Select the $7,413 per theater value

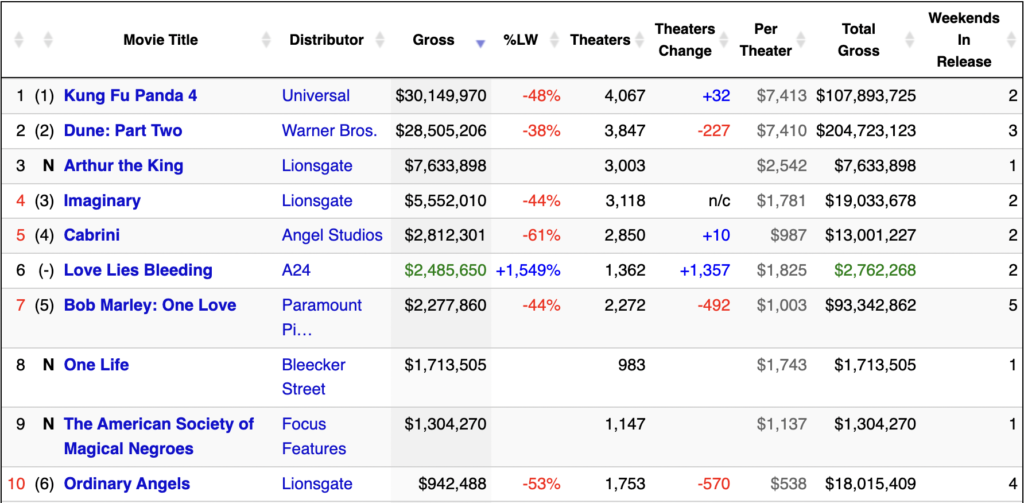[782, 96]
